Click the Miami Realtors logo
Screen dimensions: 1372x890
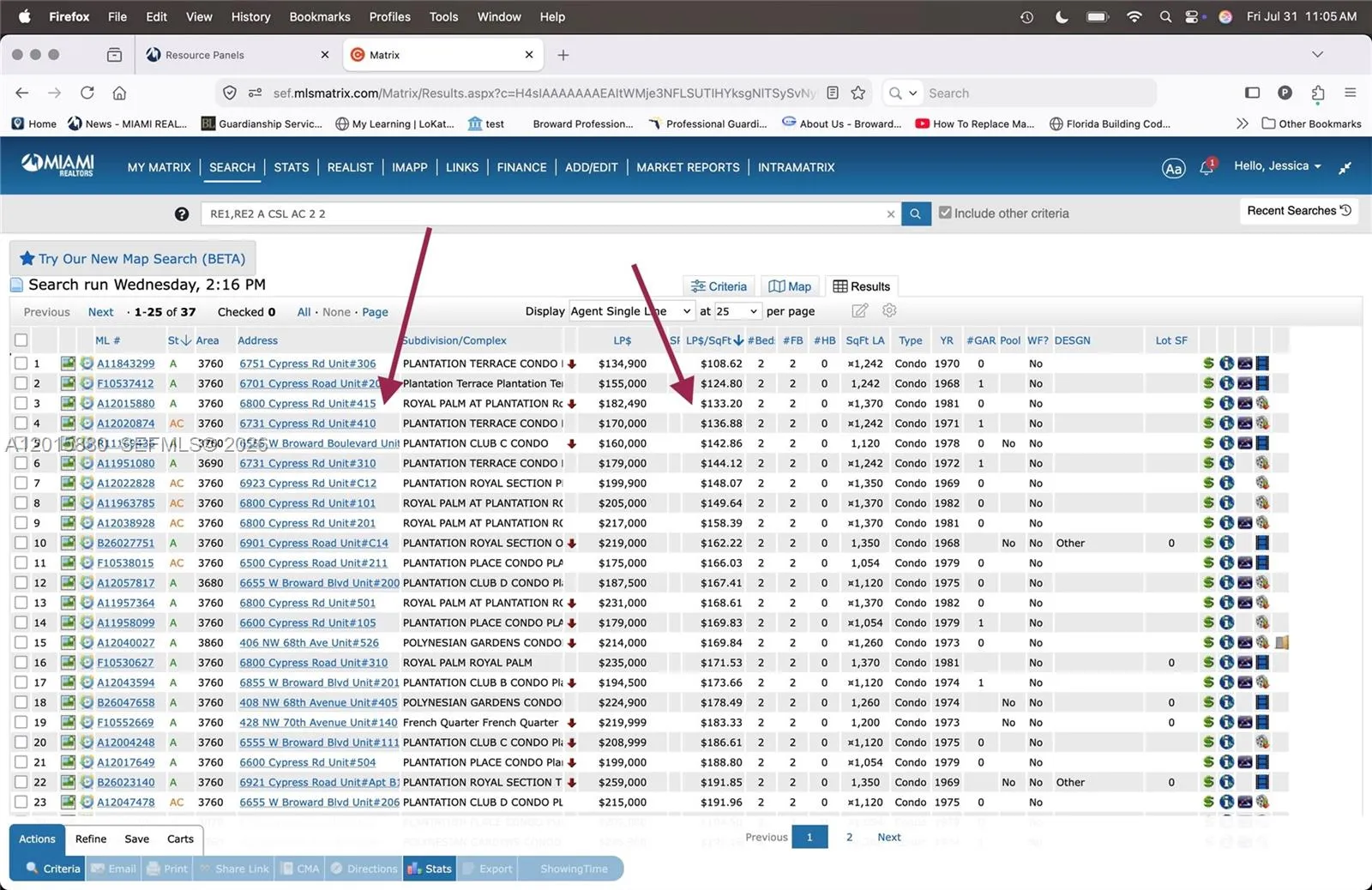(x=58, y=165)
